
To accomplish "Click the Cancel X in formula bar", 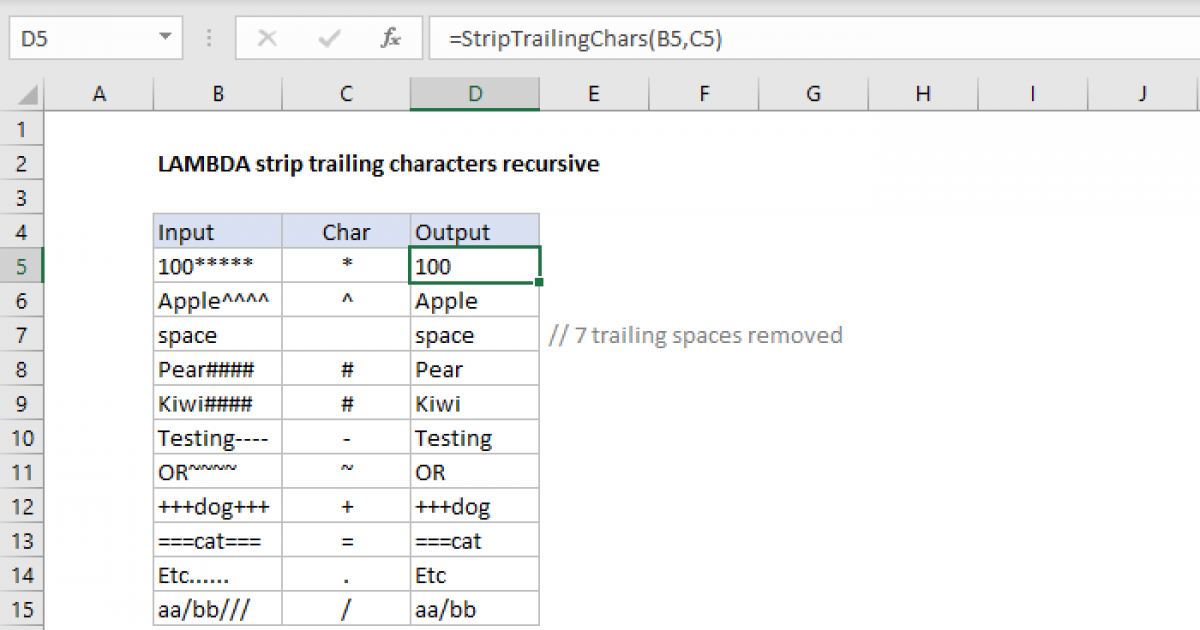I will click(x=267, y=38).
